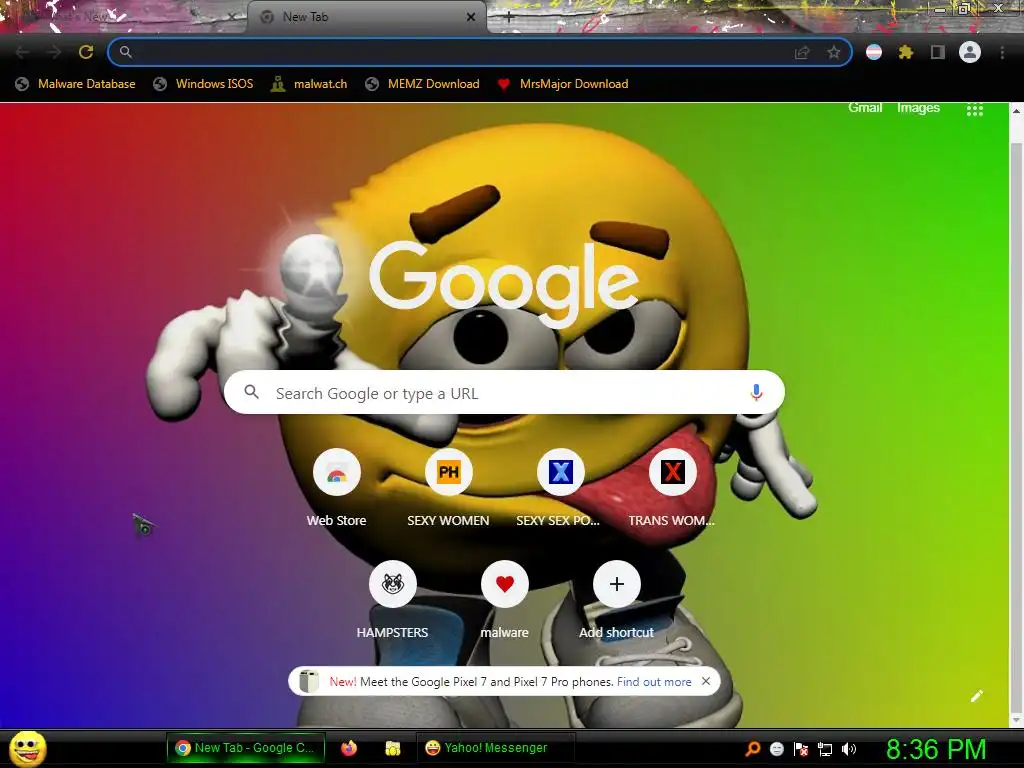Open the smiley Start button

pos(27,748)
